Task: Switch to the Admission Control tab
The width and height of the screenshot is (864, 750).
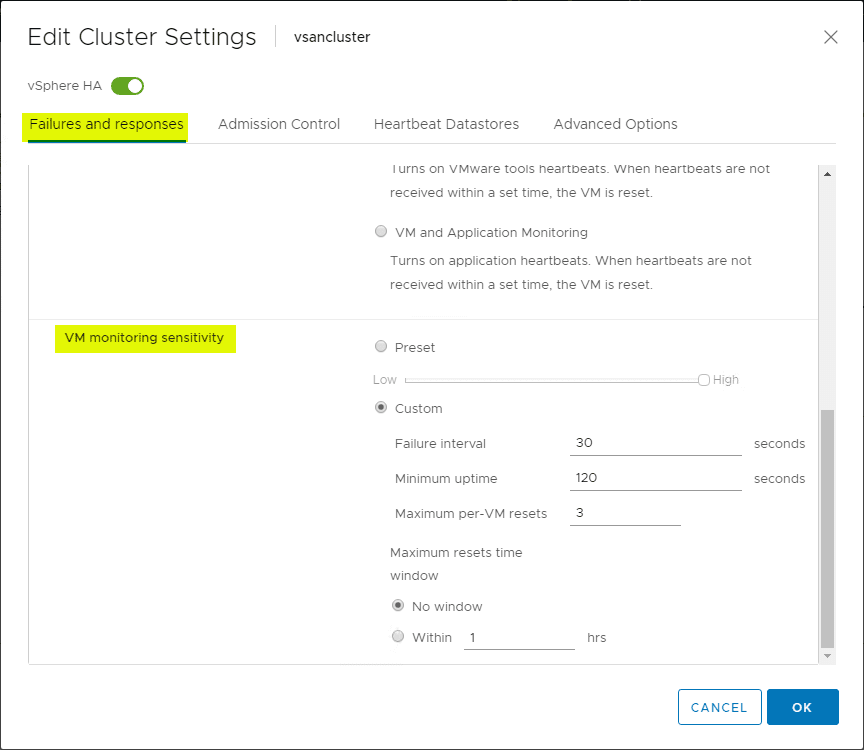Action: tap(279, 124)
